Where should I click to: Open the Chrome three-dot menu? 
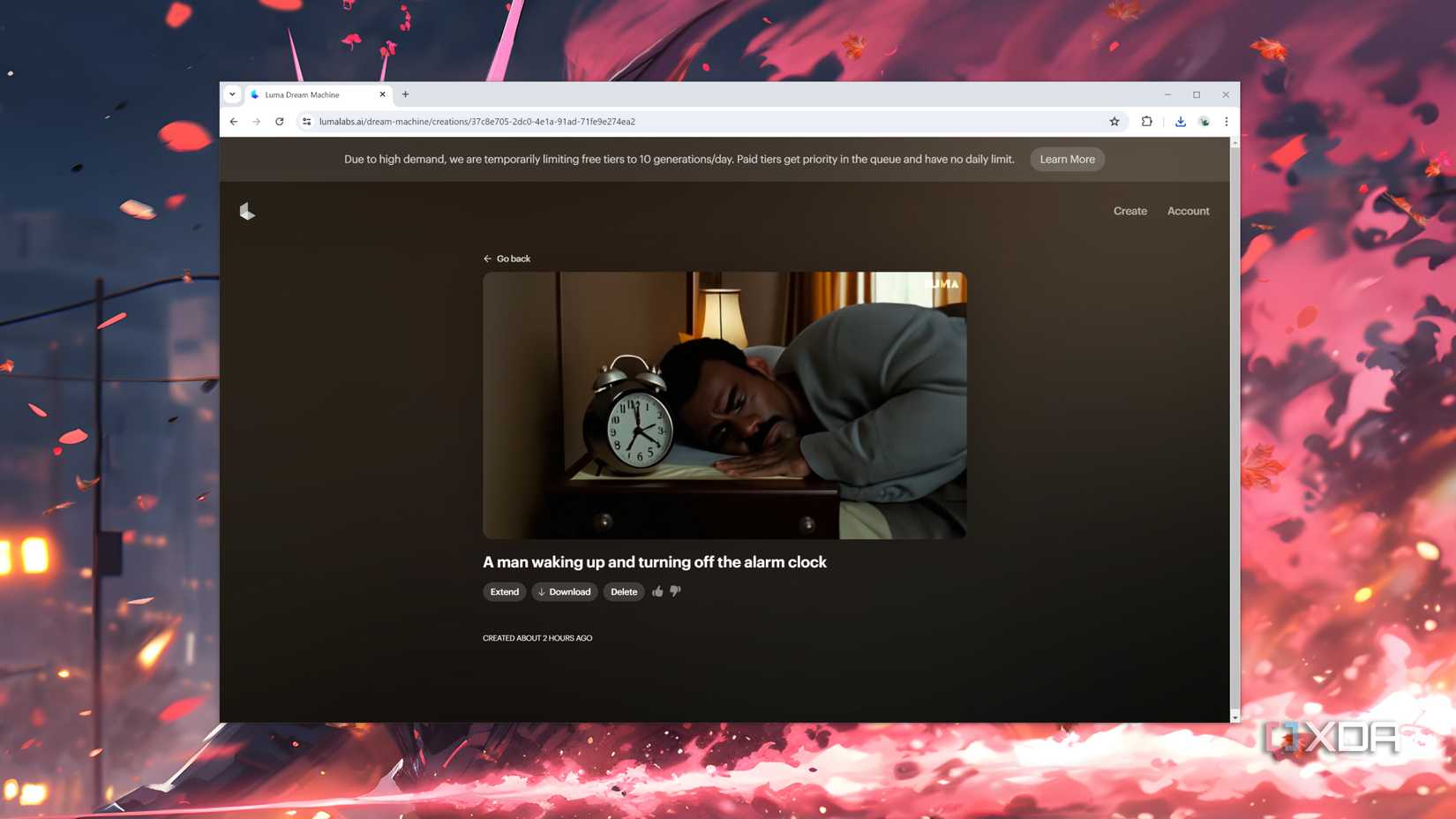click(x=1226, y=122)
